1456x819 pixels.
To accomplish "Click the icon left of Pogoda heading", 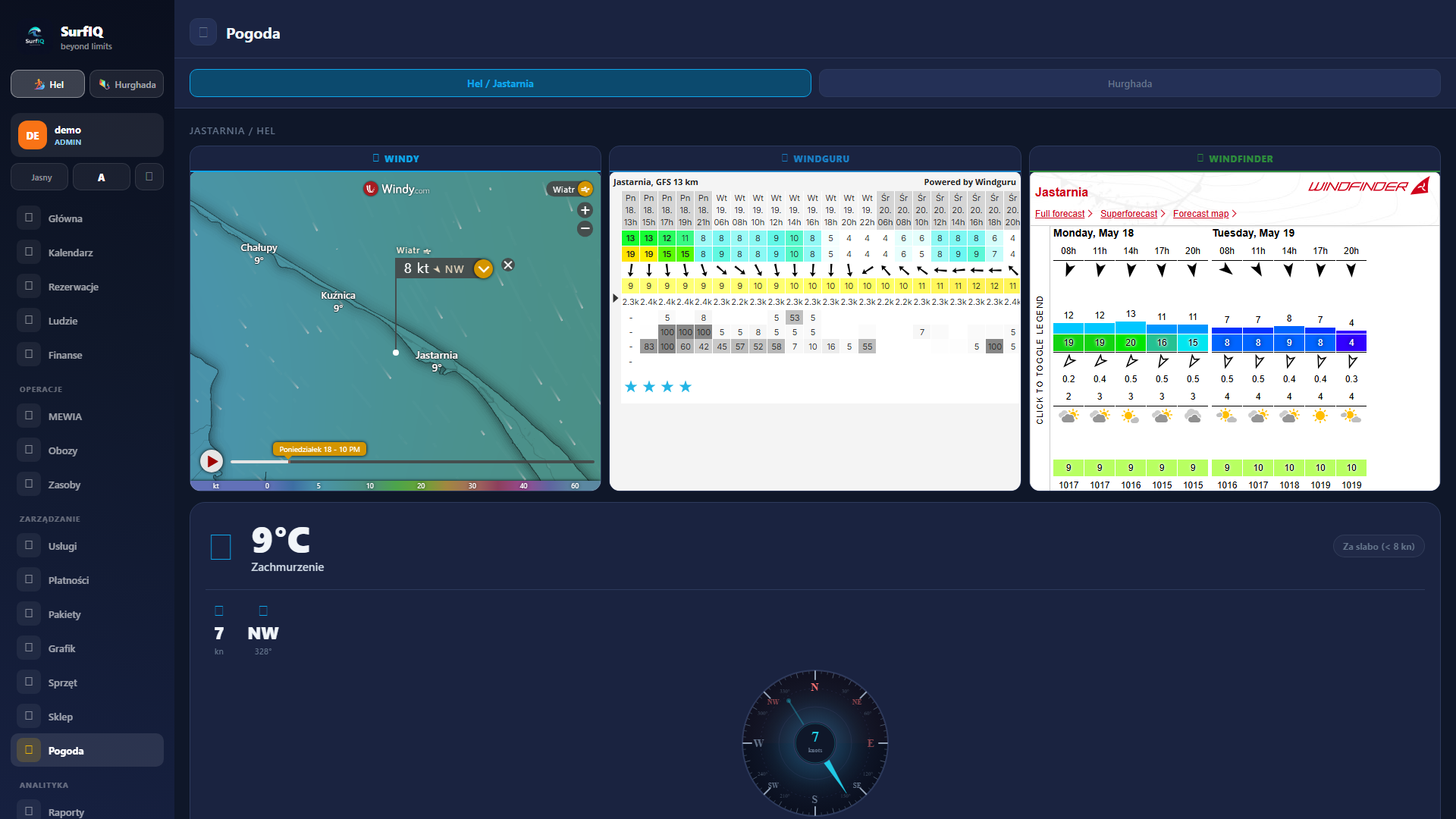I will click(x=203, y=33).
